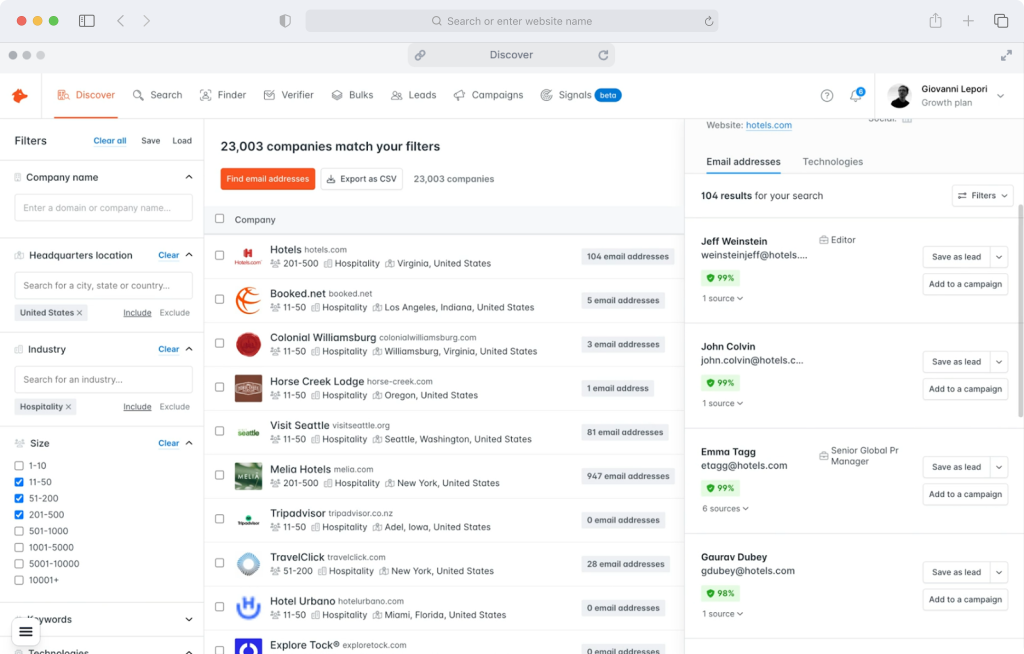Image resolution: width=1024 pixels, height=654 pixels.
Task: Open the Finder tab
Action: point(223,95)
